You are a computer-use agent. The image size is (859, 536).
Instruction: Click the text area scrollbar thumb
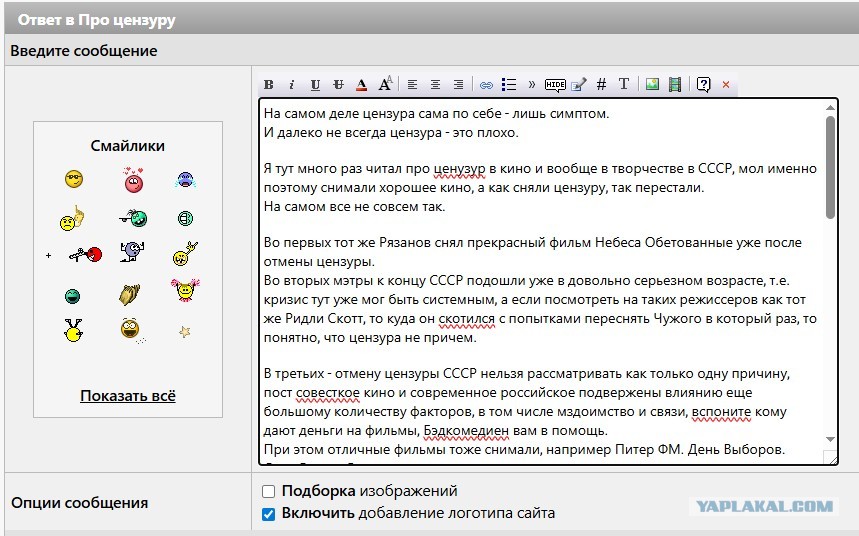[831, 167]
